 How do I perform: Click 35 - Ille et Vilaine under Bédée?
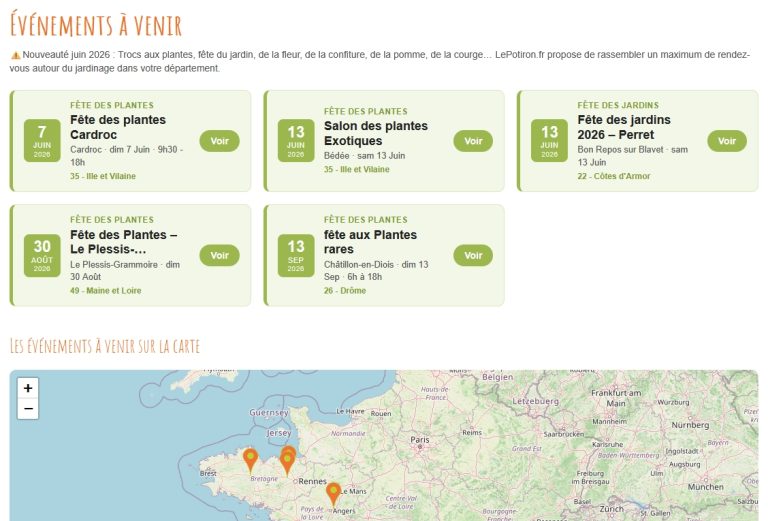point(357,169)
